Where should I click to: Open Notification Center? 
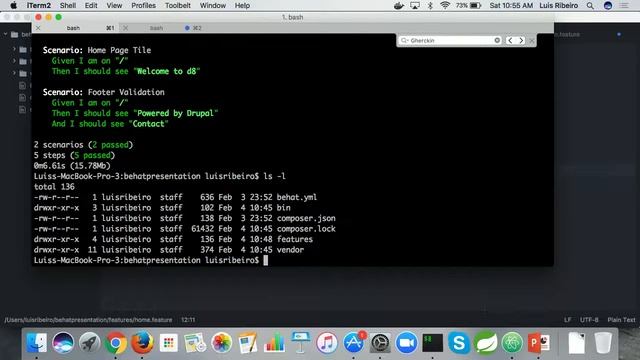tap(624, 5)
